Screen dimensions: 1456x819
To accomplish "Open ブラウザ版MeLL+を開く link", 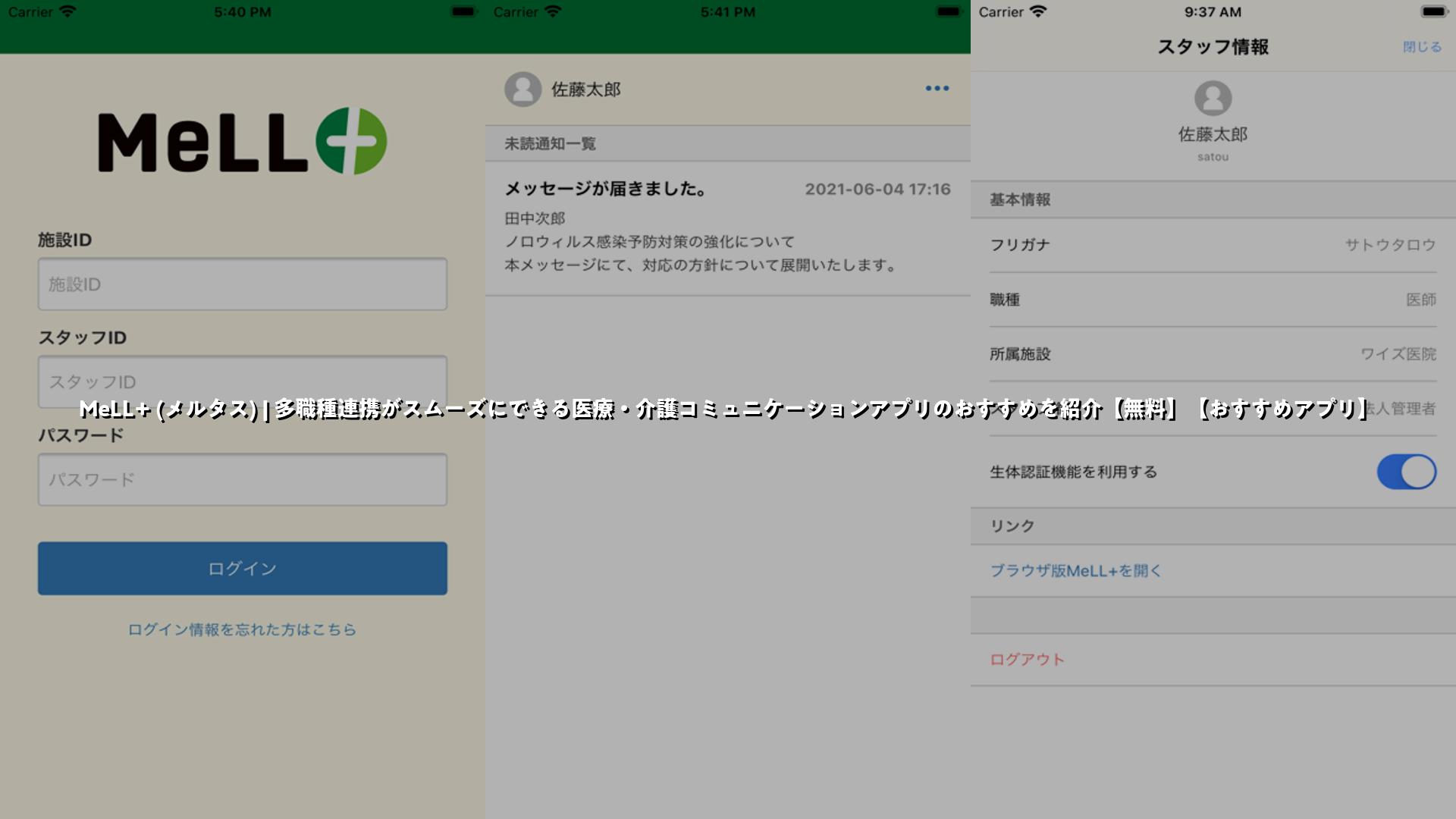I will [x=1076, y=571].
